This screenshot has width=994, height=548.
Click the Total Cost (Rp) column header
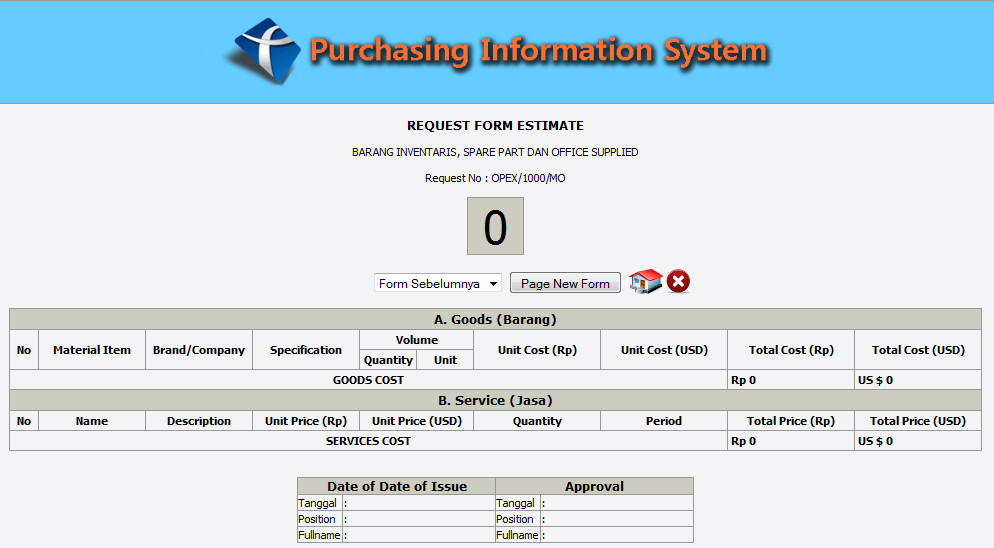pos(791,349)
